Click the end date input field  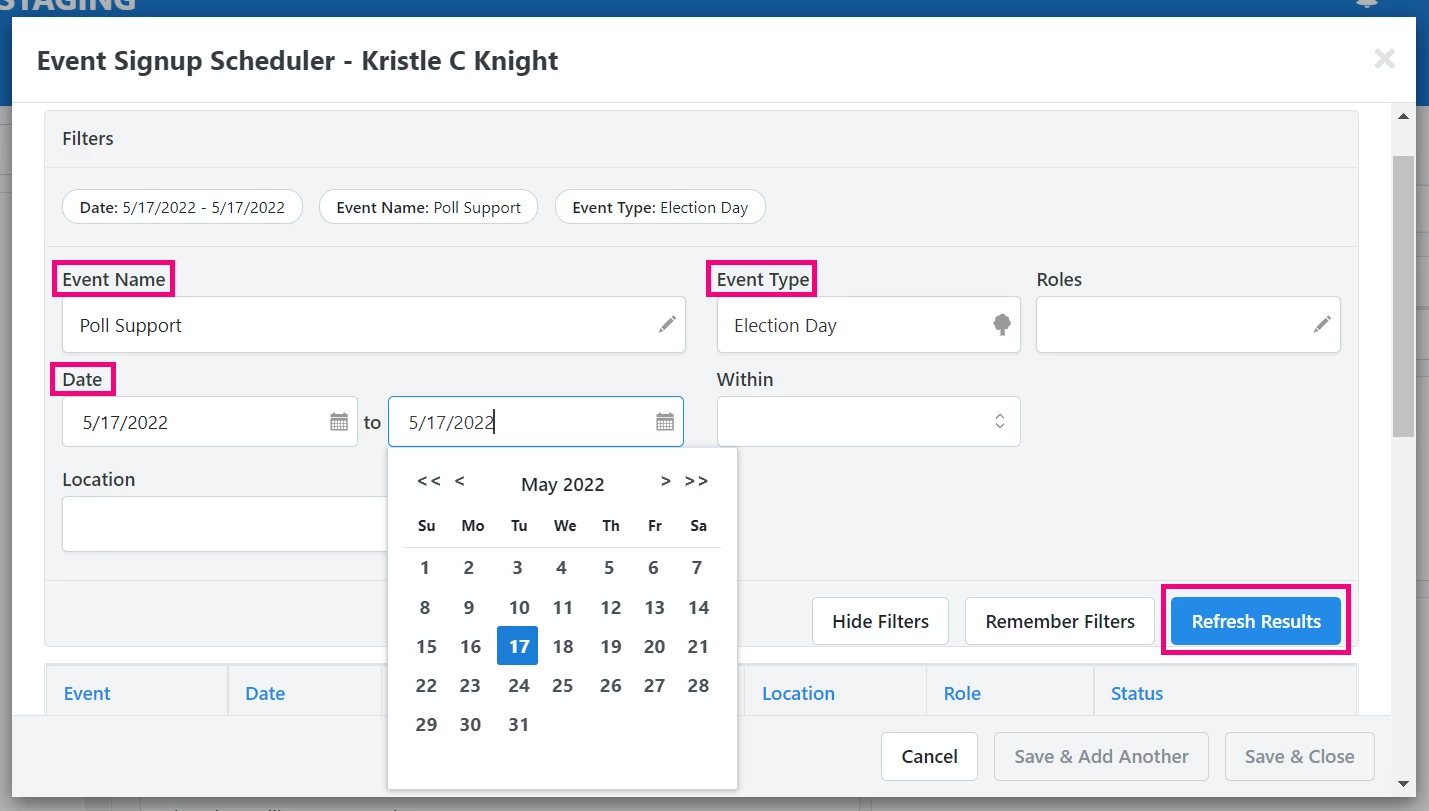536,422
